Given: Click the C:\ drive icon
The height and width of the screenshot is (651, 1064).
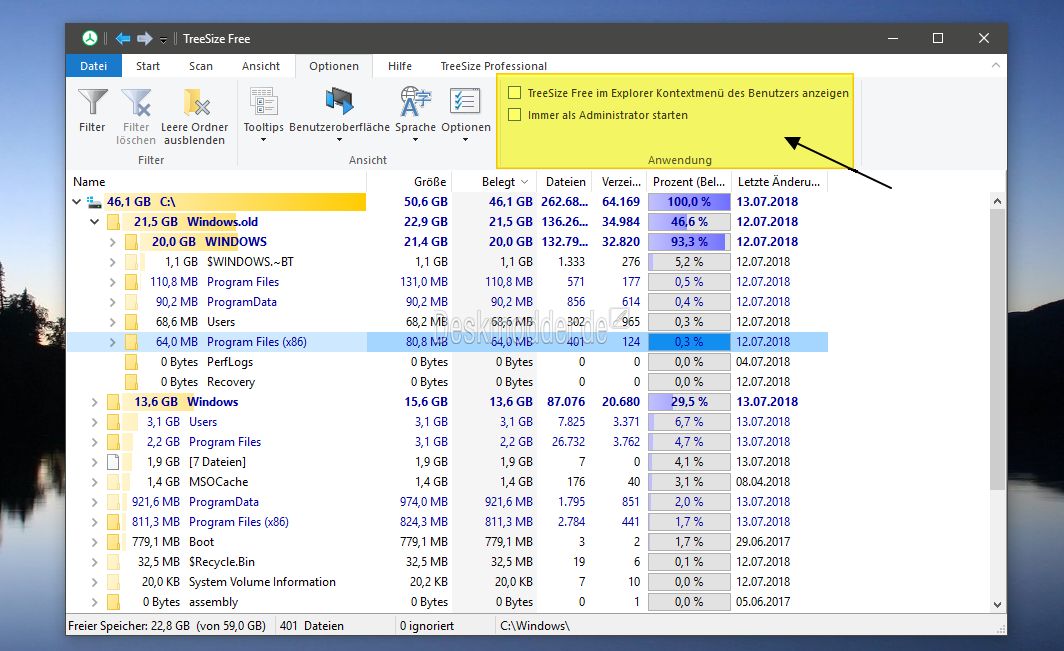Looking at the screenshot, I should click(x=94, y=202).
